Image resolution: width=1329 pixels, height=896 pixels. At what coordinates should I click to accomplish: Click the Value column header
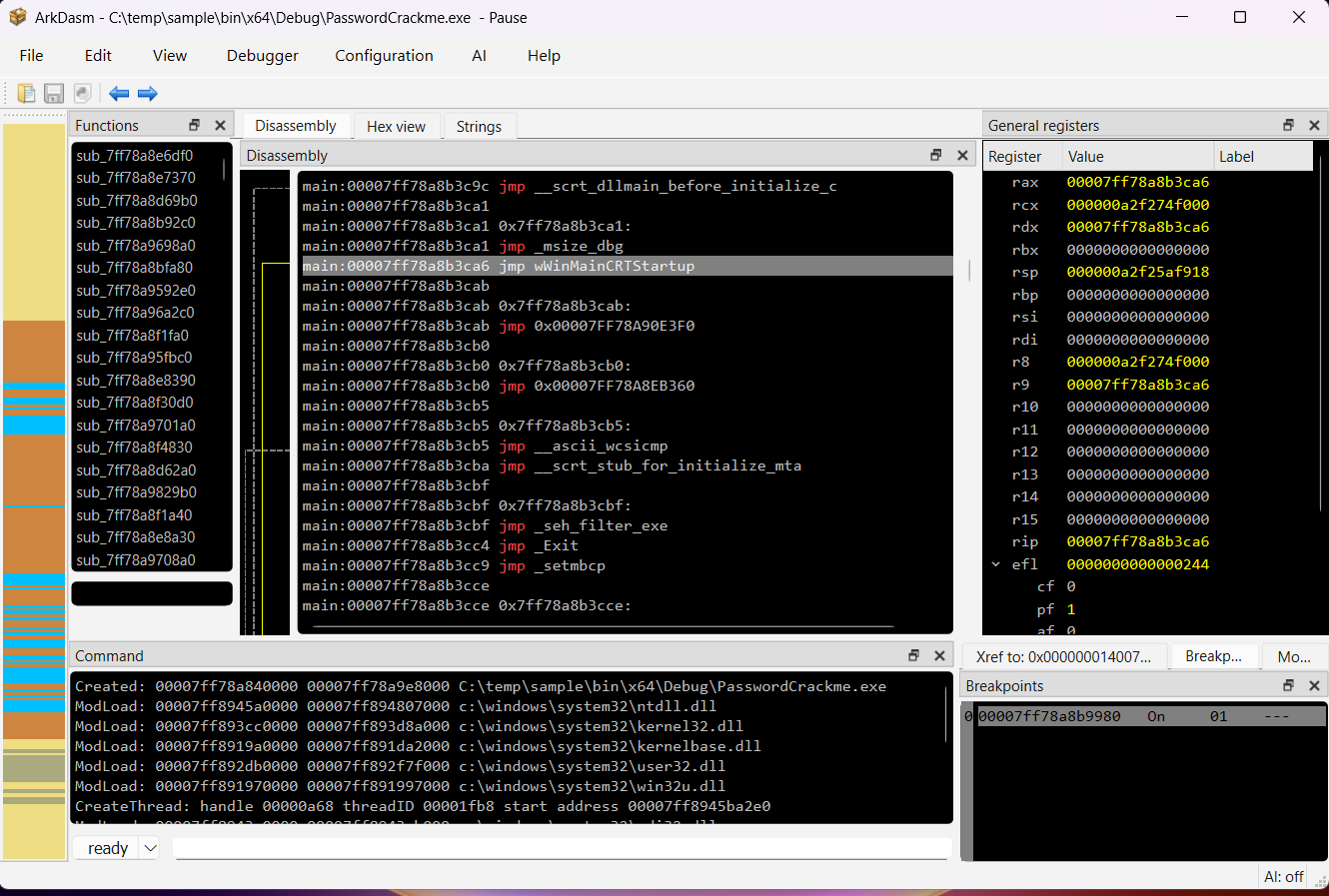point(1137,156)
